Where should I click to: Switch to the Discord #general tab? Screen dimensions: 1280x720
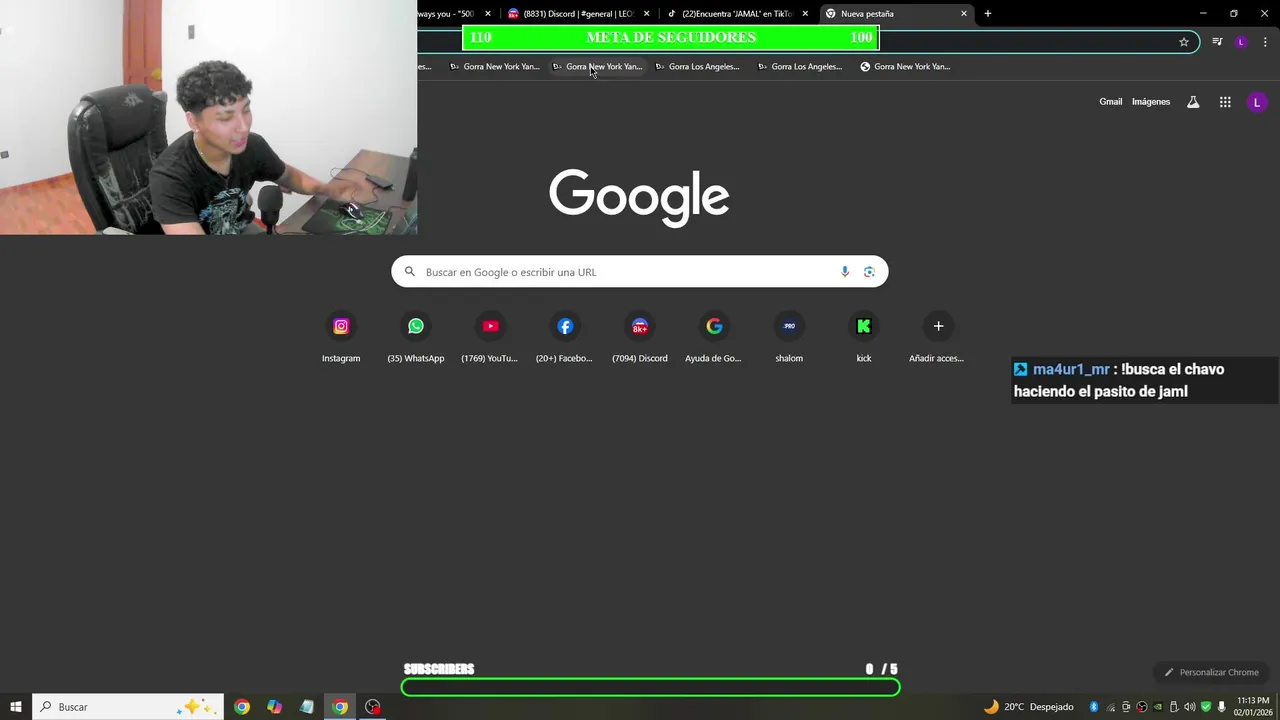click(578, 14)
